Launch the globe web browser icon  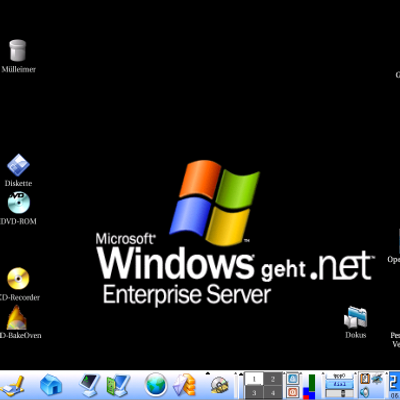(156, 385)
